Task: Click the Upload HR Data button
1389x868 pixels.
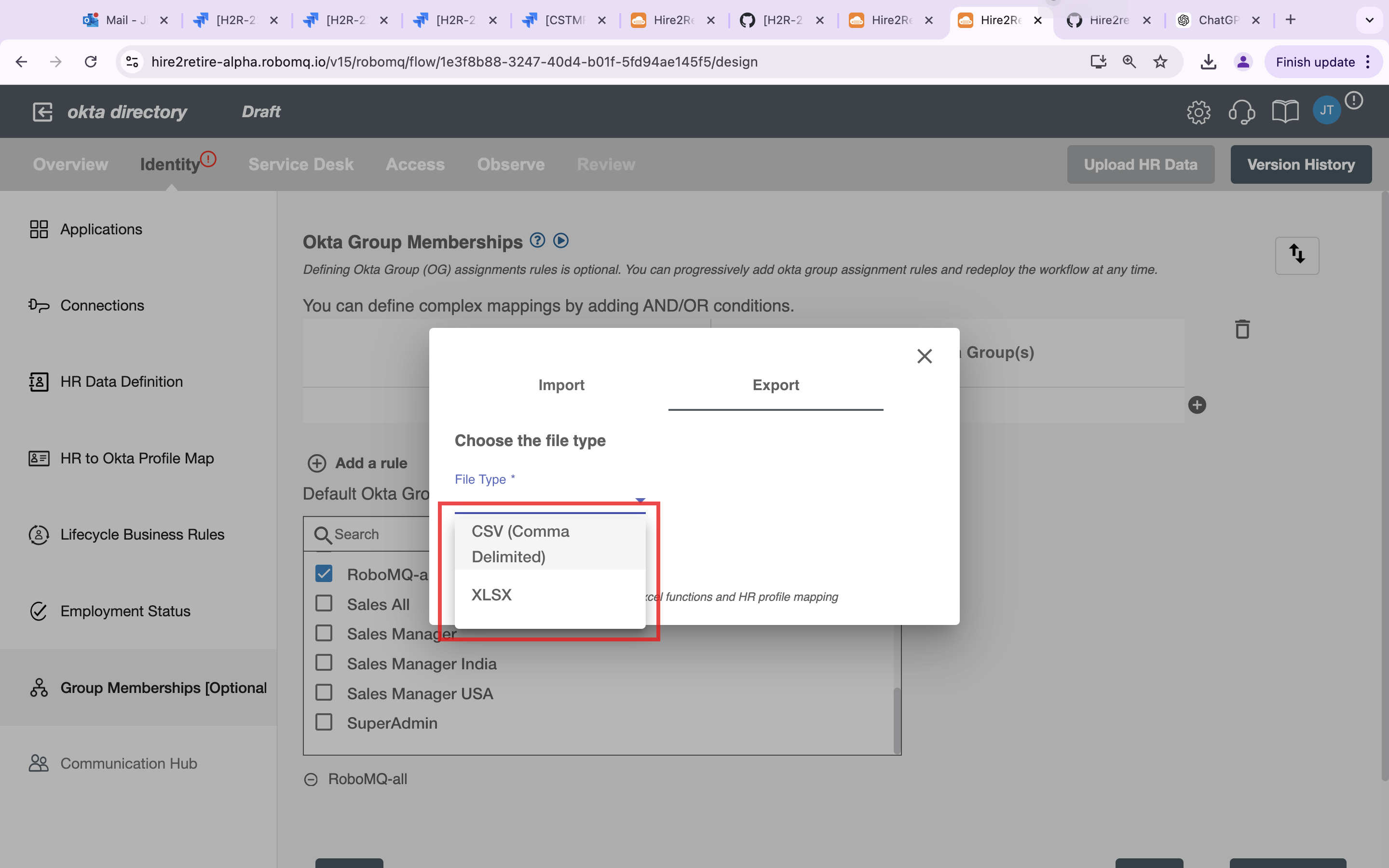Action: tap(1141, 165)
